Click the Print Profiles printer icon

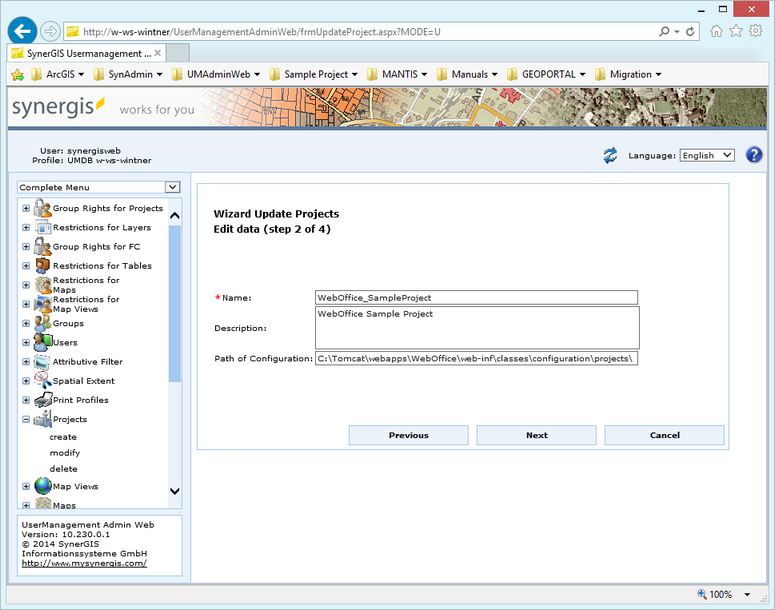click(43, 400)
